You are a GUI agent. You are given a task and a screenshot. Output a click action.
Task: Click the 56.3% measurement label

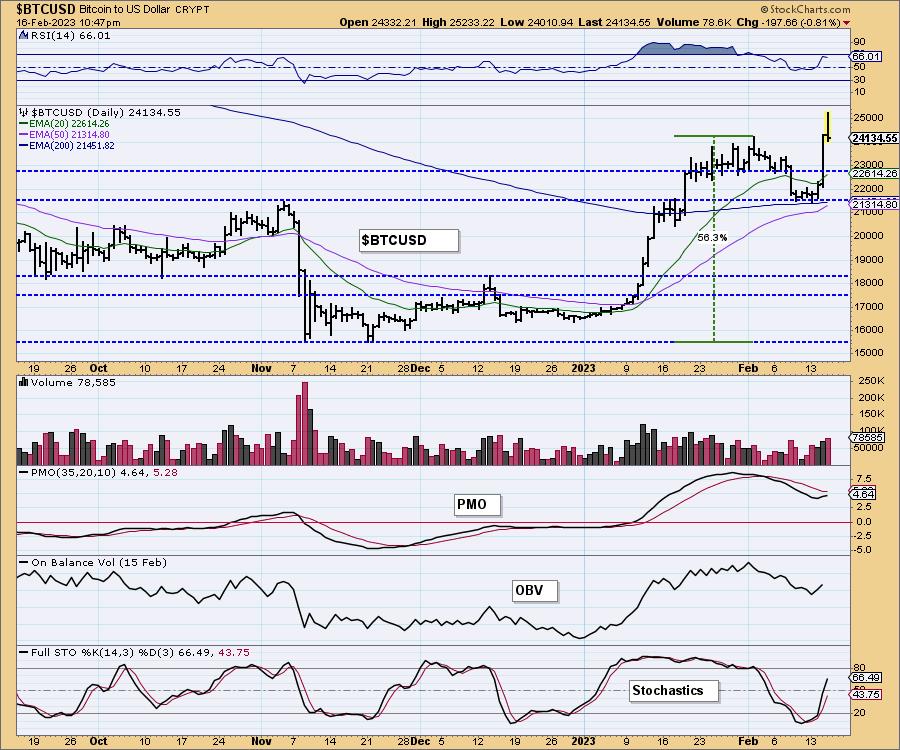tap(712, 237)
